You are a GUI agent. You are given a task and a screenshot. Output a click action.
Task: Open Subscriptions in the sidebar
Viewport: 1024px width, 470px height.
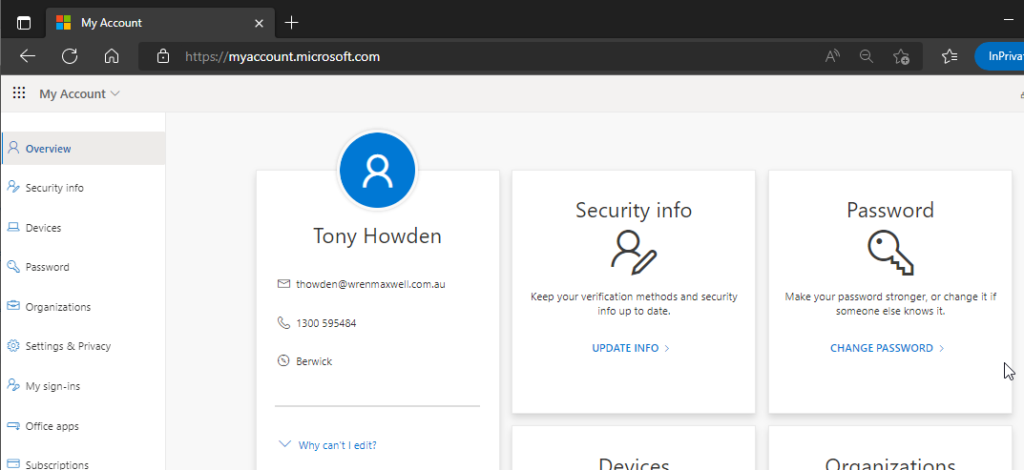pos(84,462)
